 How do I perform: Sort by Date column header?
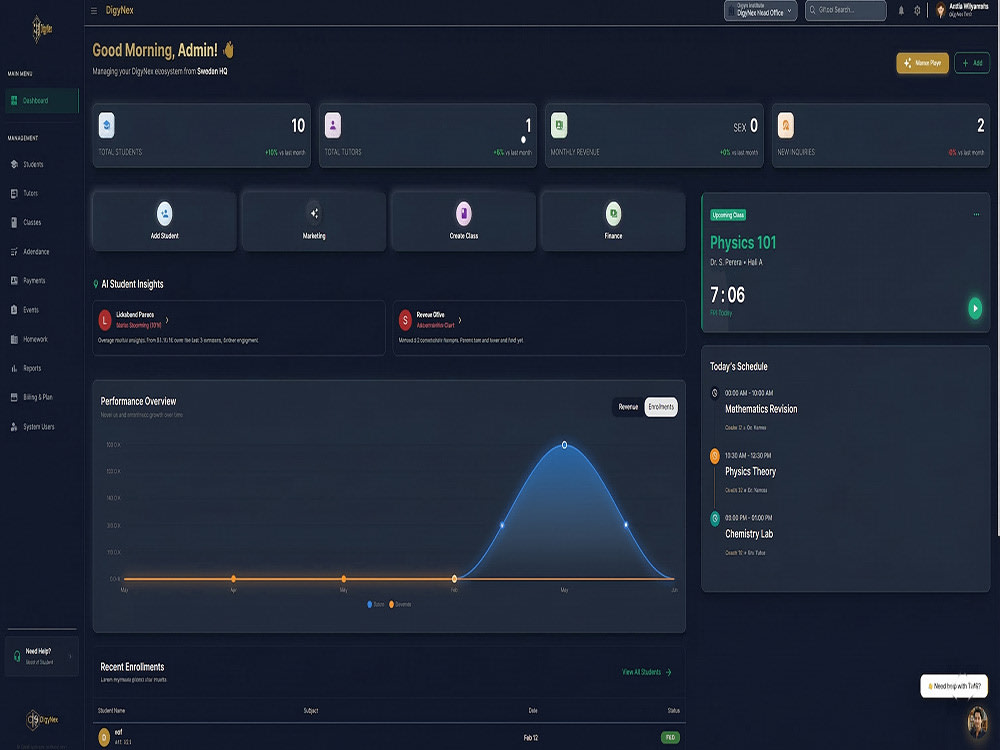pyautogui.click(x=533, y=710)
